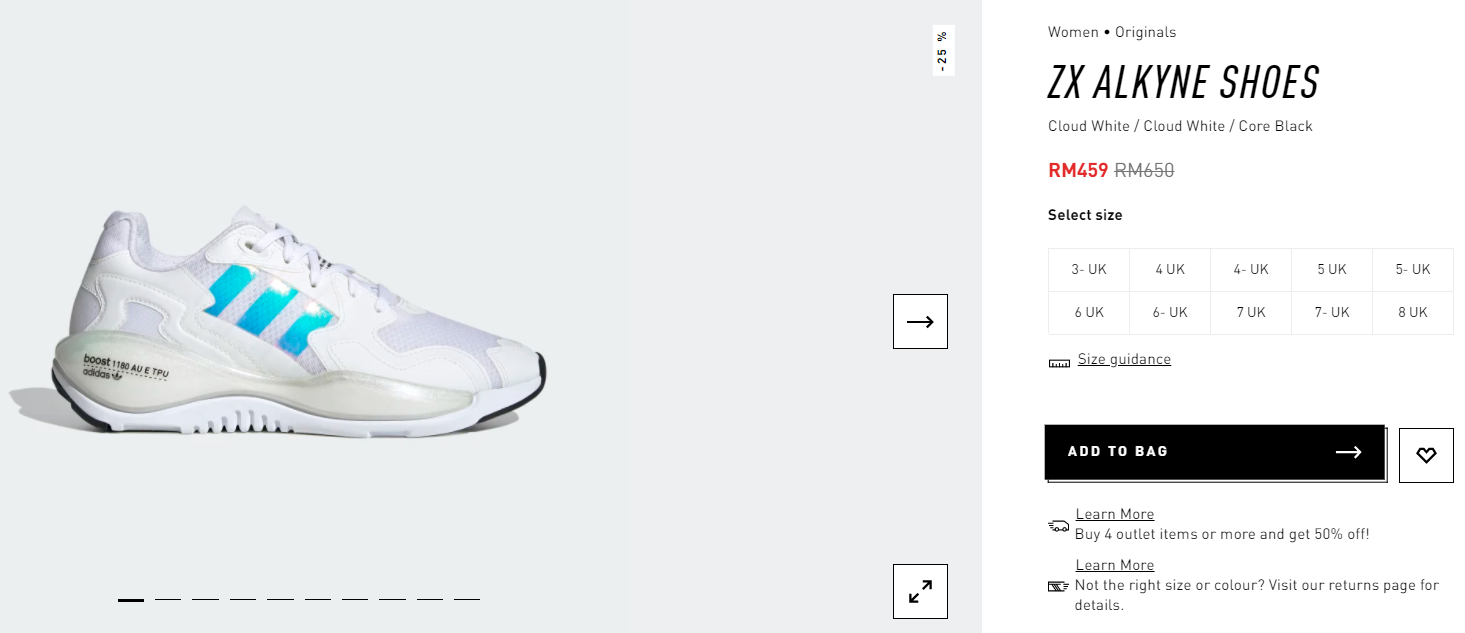Add shoe to wishlist with heart icon
The width and height of the screenshot is (1465, 633).
pos(1426,455)
